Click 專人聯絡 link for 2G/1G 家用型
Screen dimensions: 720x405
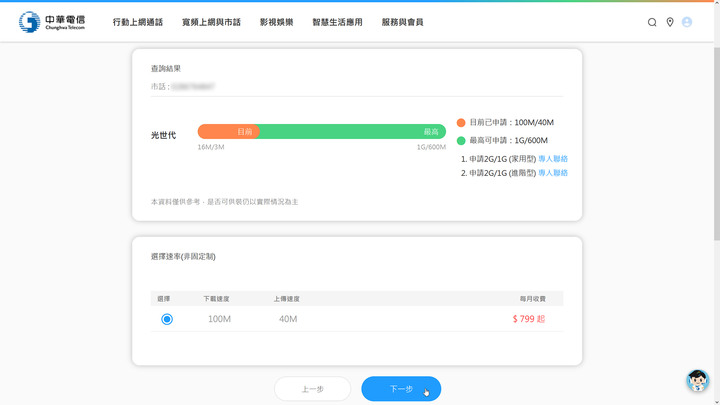pyautogui.click(x=553, y=159)
